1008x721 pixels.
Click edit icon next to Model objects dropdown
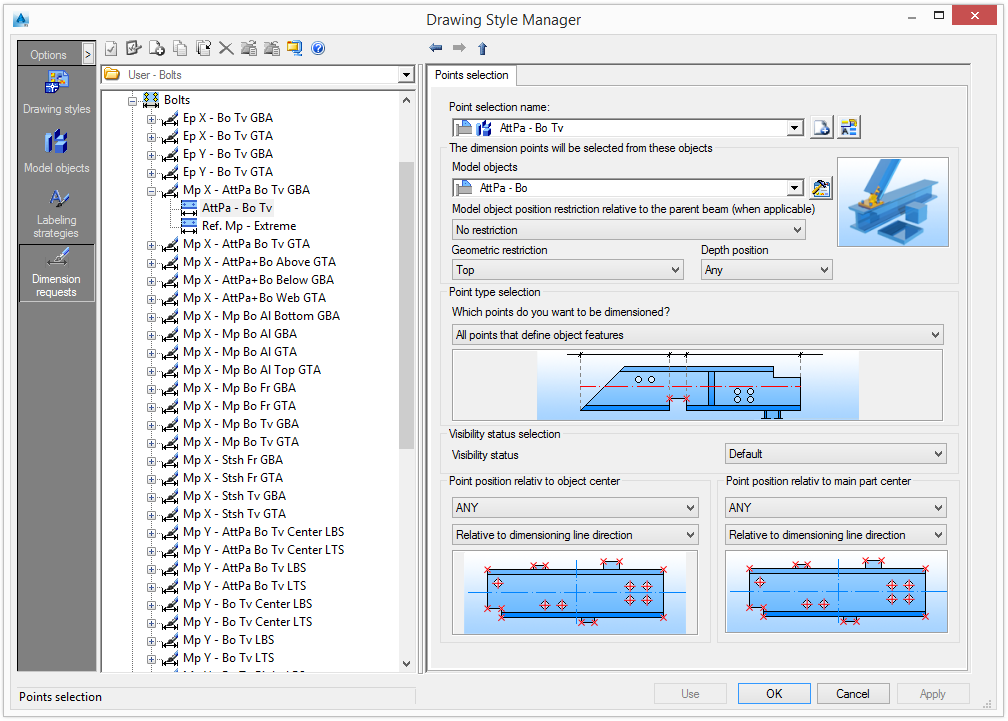(x=821, y=188)
